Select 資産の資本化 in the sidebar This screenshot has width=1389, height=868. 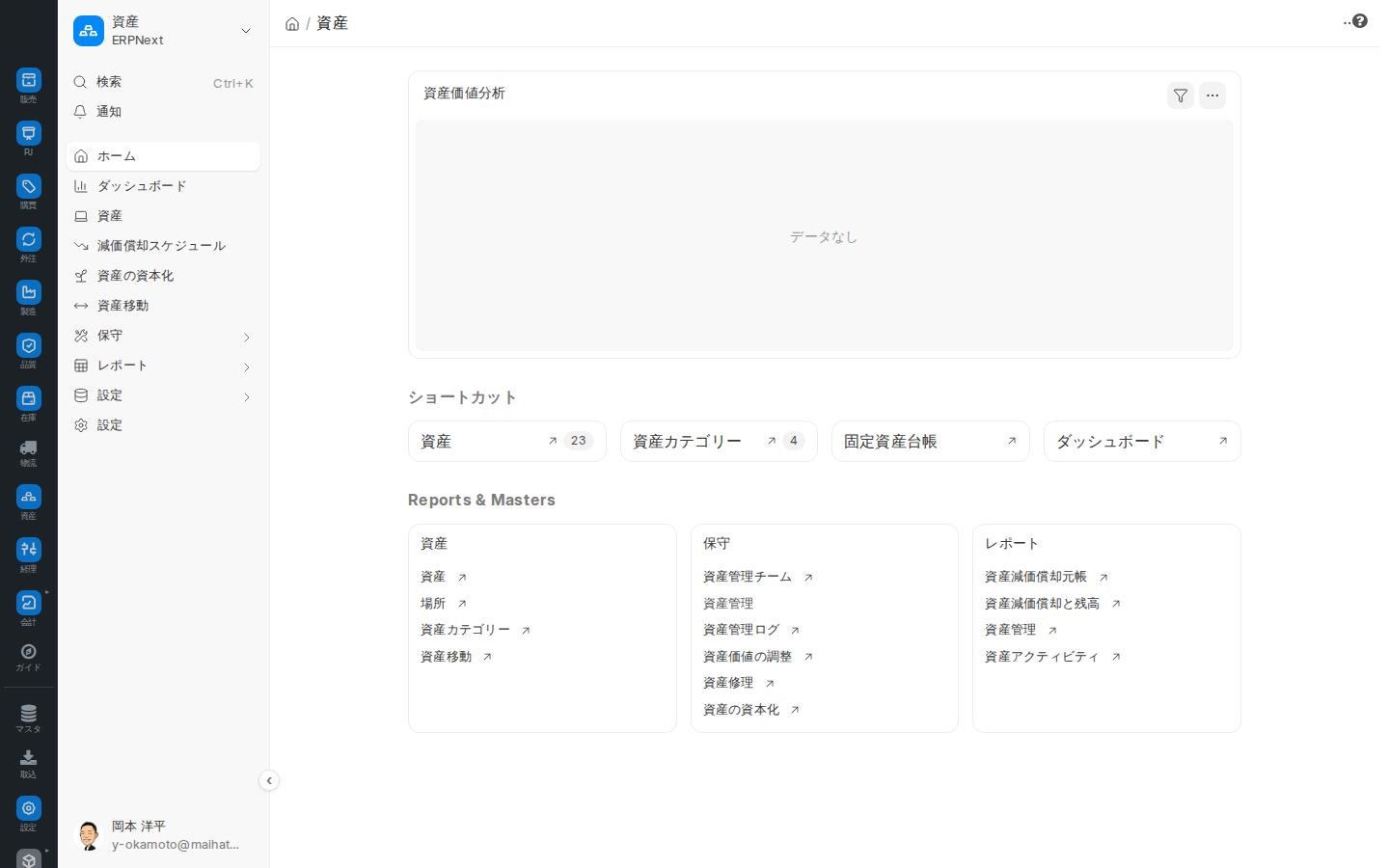pos(163,276)
